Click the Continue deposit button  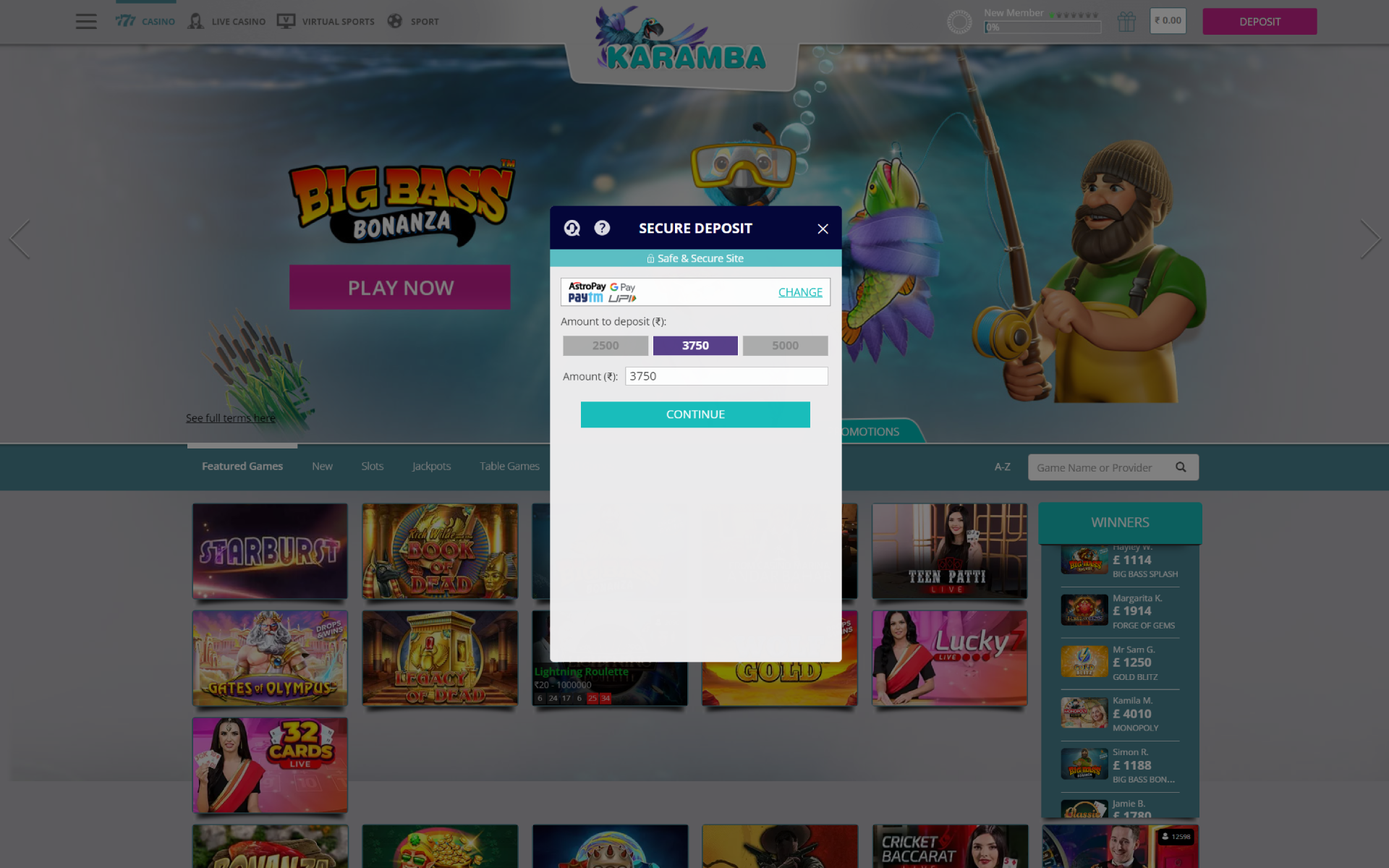pyautogui.click(x=695, y=413)
